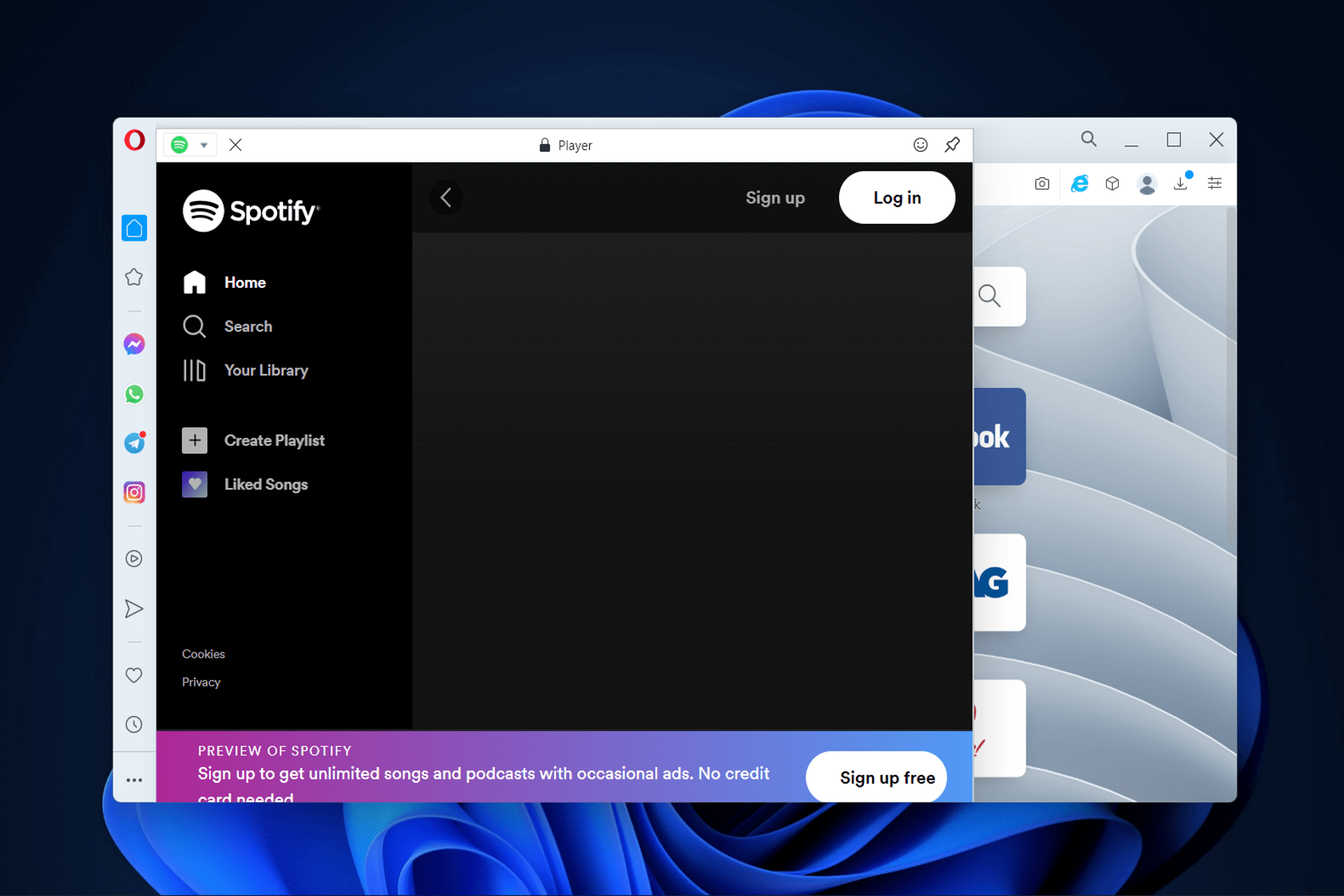Open the Spotify service dropdown arrow
1344x896 pixels.
204,145
